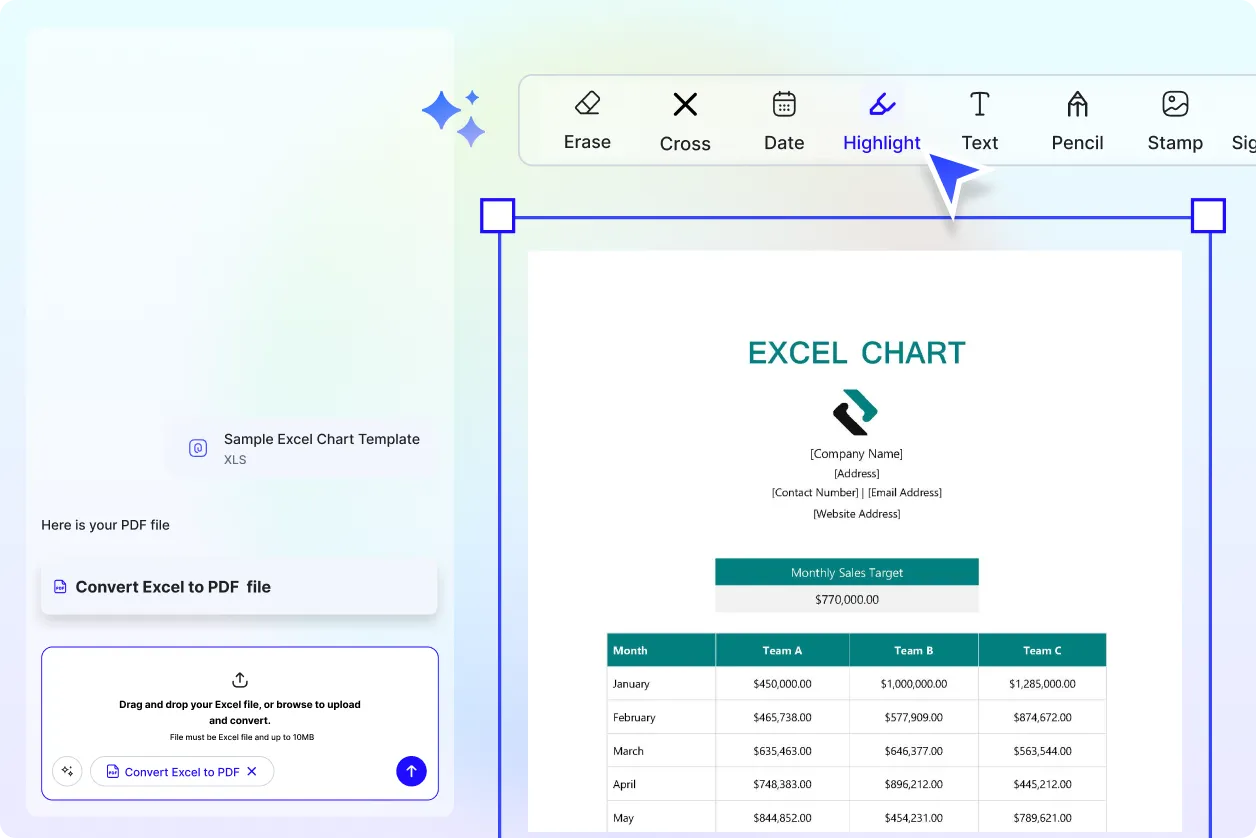Click the Convert Excel to PDF file button
This screenshot has width=1256, height=838.
(239, 587)
